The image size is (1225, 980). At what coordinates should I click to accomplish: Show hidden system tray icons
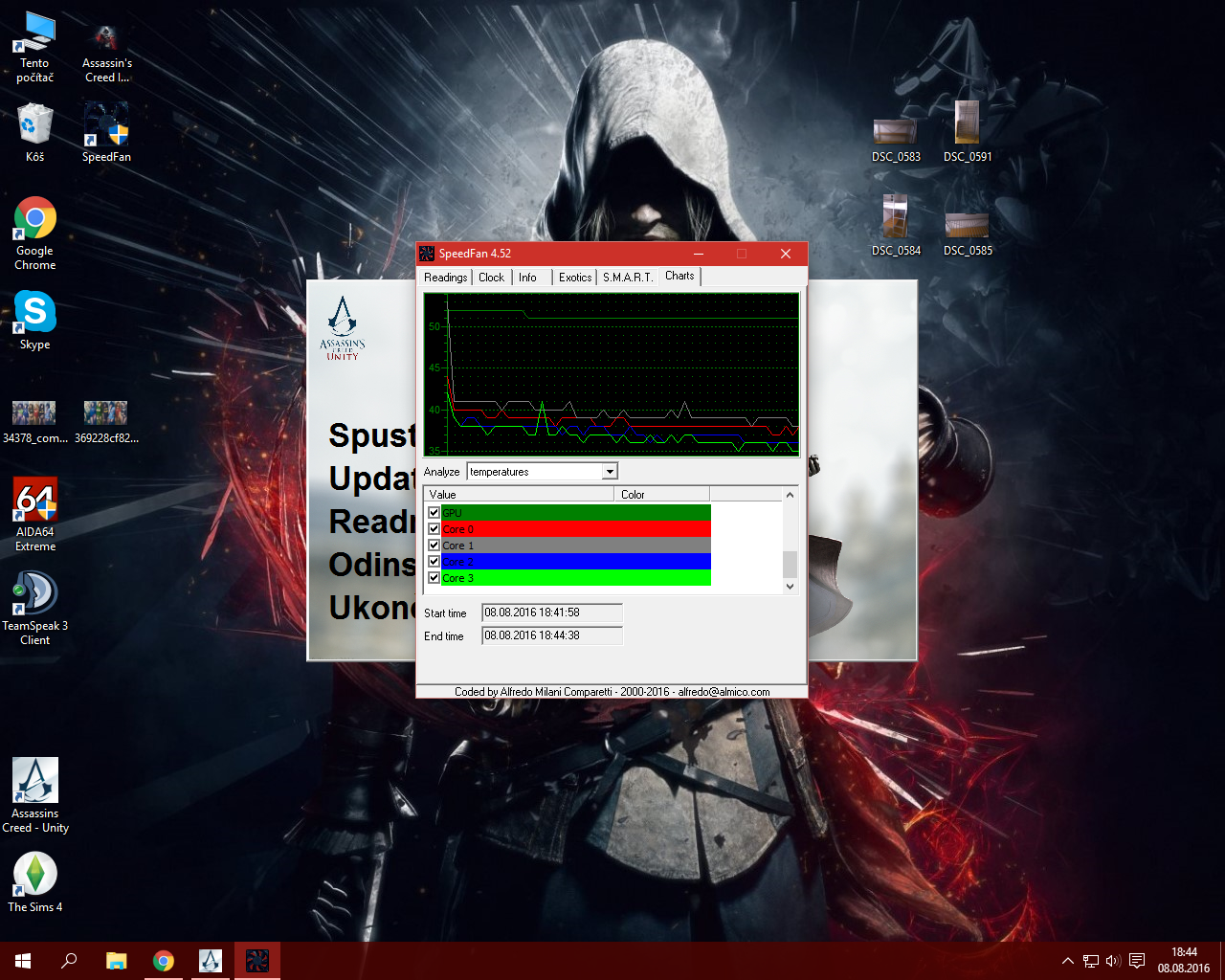tap(1068, 961)
